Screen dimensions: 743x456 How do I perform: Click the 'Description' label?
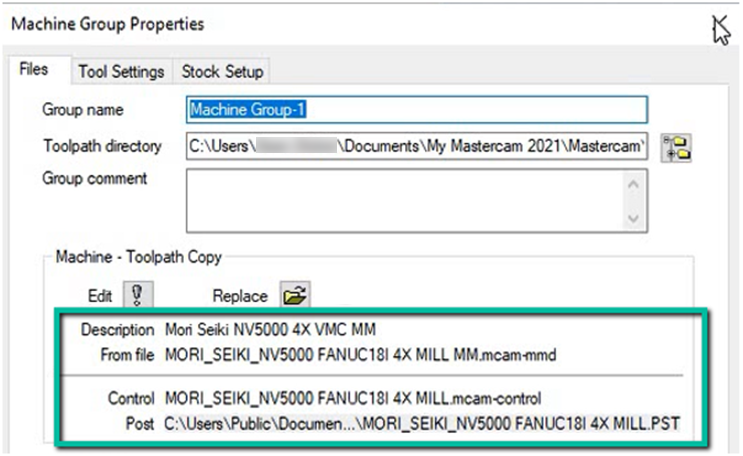(x=118, y=329)
